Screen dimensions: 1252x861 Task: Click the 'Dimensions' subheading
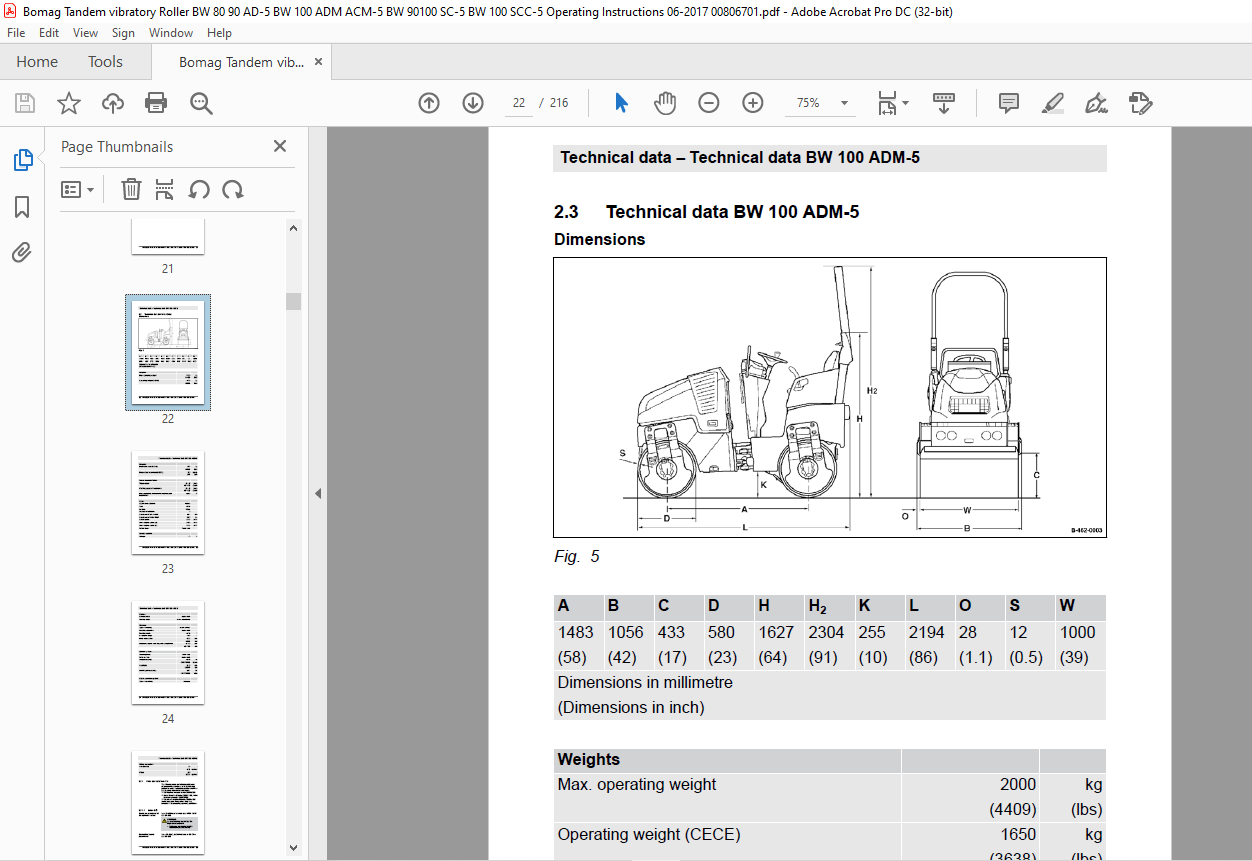point(600,239)
